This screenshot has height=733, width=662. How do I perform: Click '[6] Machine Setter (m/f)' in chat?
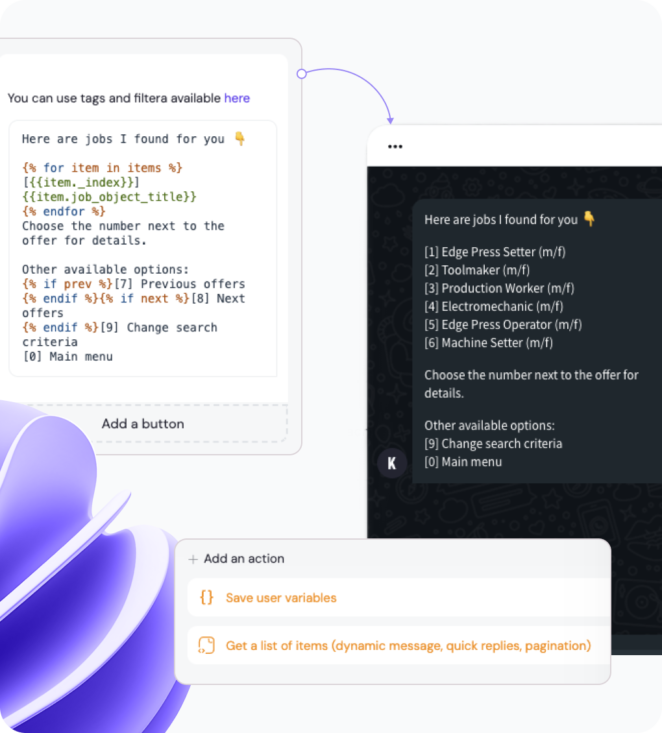[x=489, y=343]
